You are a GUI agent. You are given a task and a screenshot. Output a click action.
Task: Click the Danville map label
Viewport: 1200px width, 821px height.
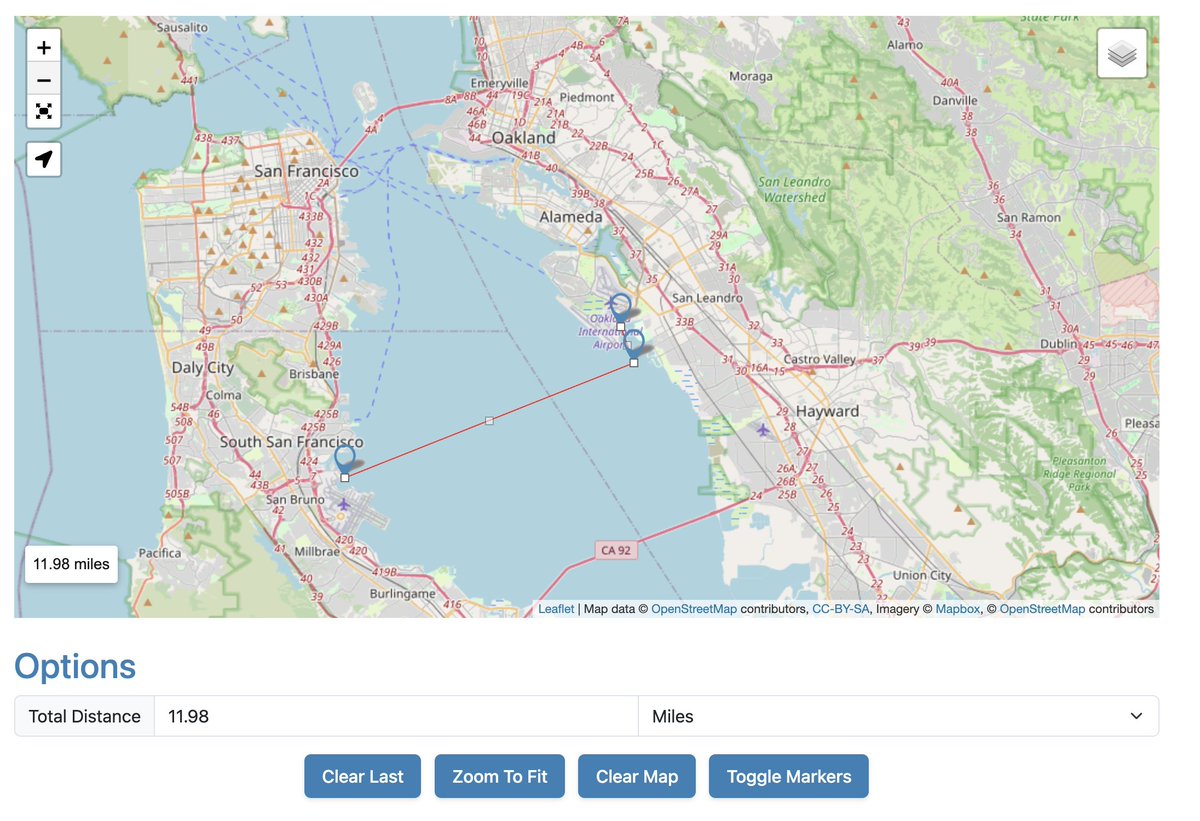pos(955,100)
